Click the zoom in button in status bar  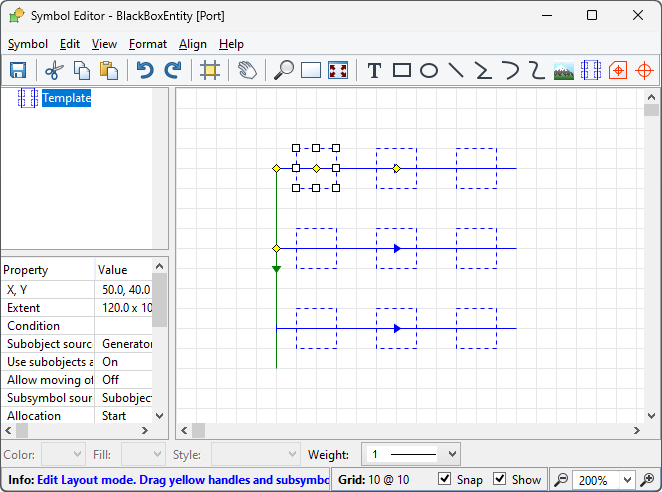(x=647, y=480)
